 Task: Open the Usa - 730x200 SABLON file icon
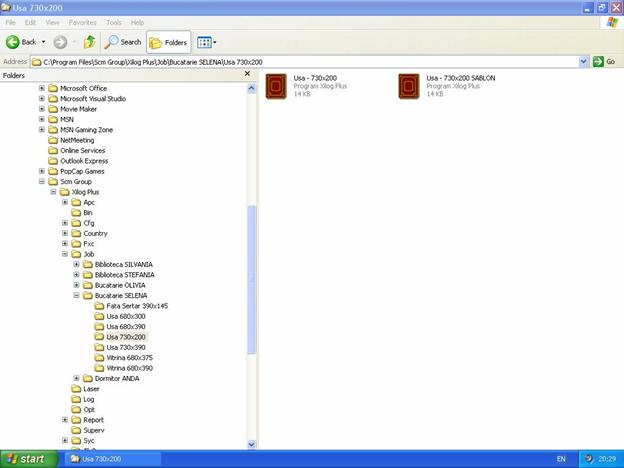click(408, 85)
